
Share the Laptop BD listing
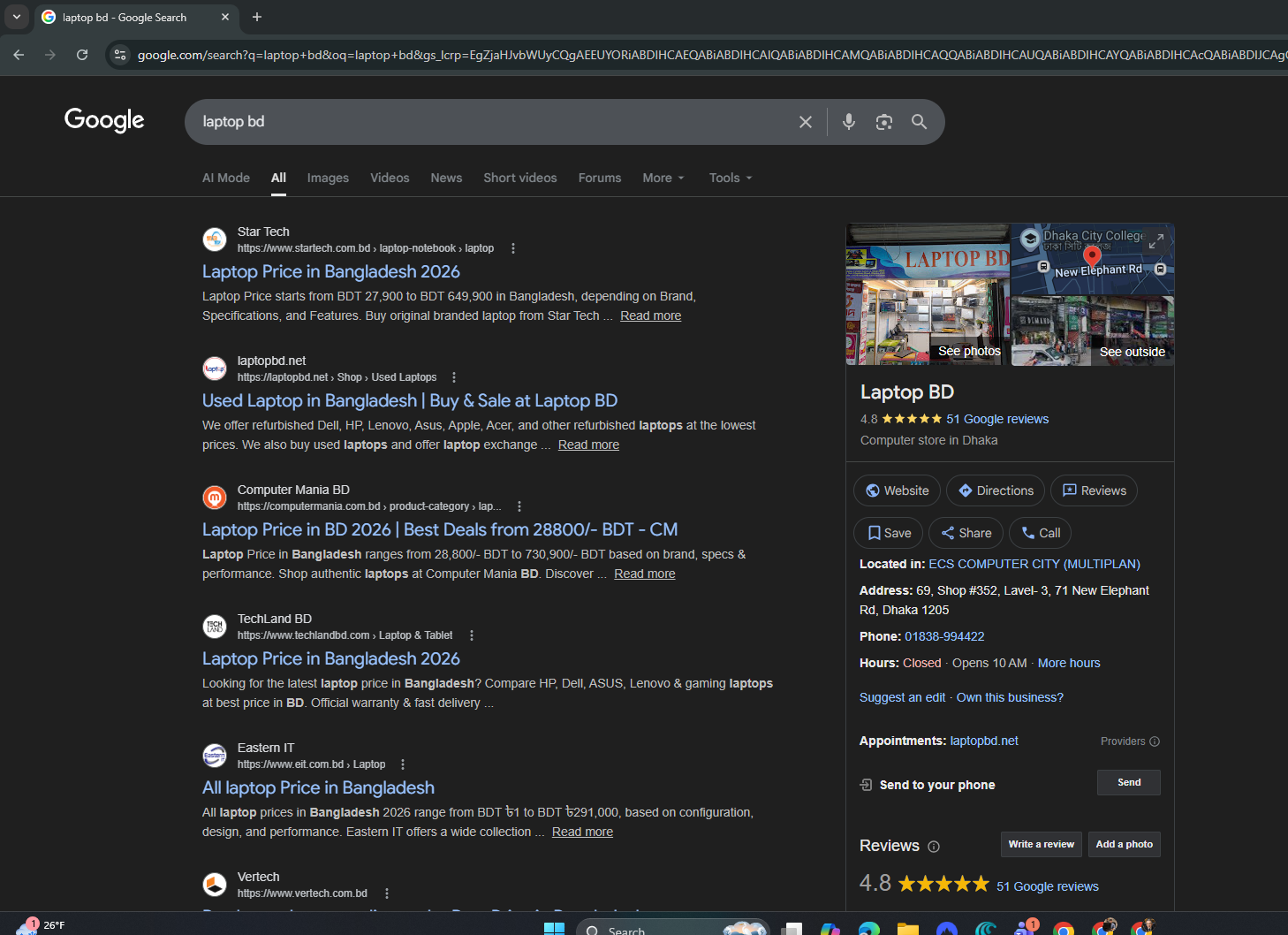pos(965,533)
